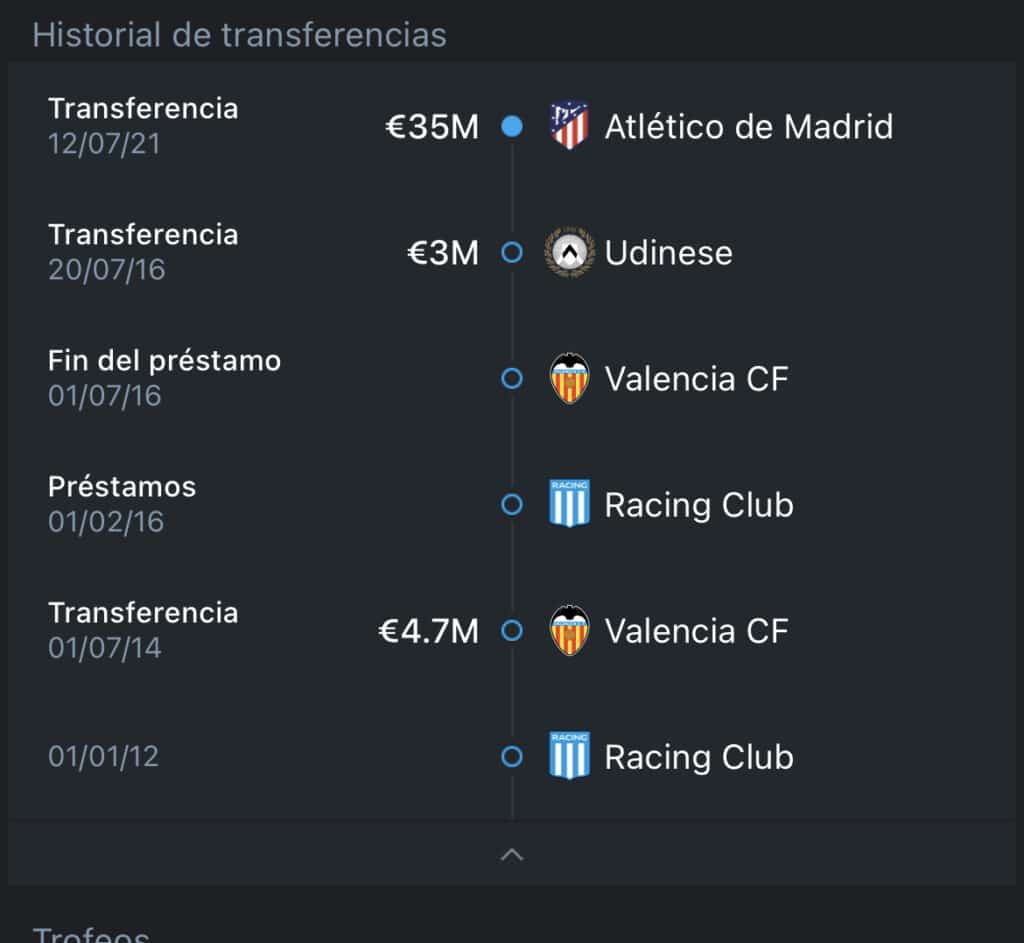Screen dimensions: 1024x943
Task: Click the filled blue timeline dot for Atlético
Action: pyautogui.click(x=512, y=127)
